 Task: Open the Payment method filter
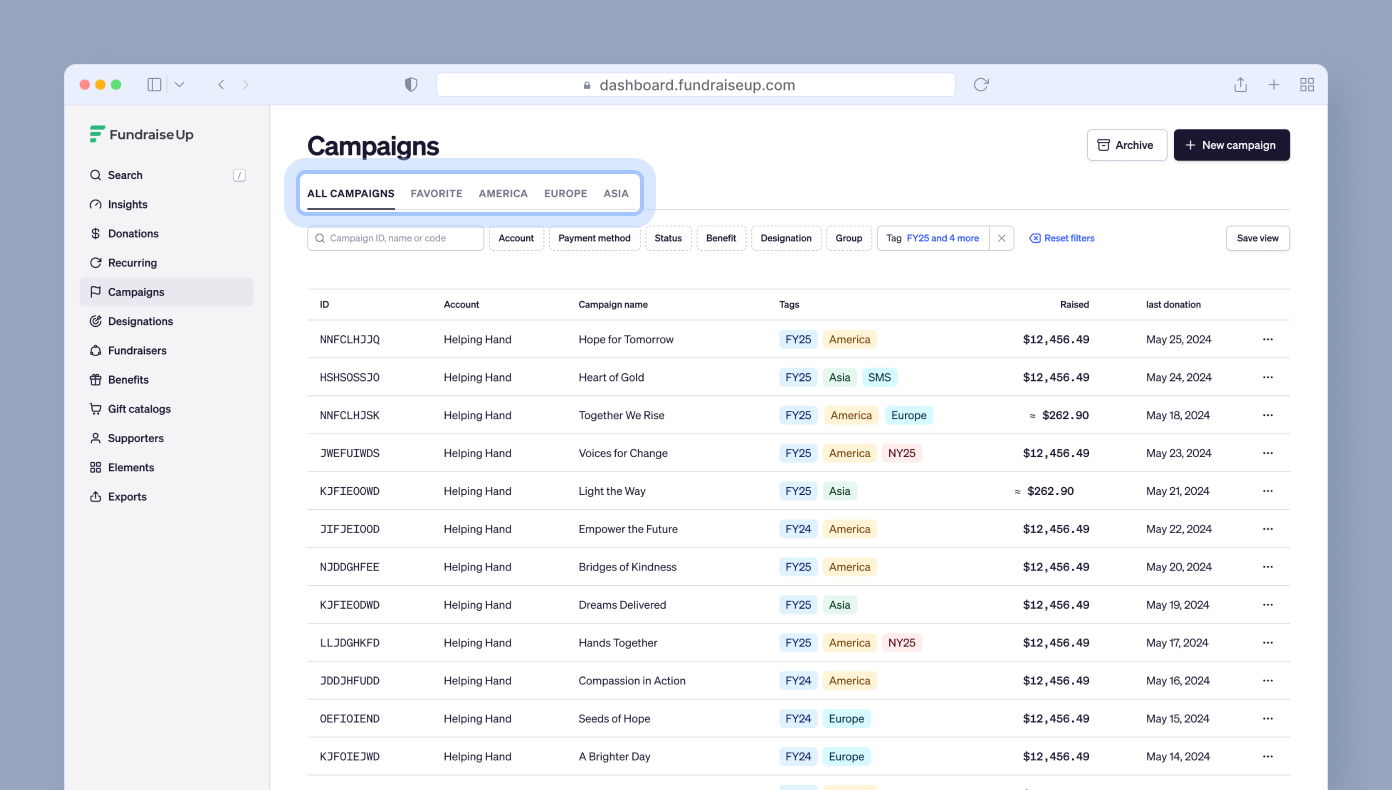point(594,238)
